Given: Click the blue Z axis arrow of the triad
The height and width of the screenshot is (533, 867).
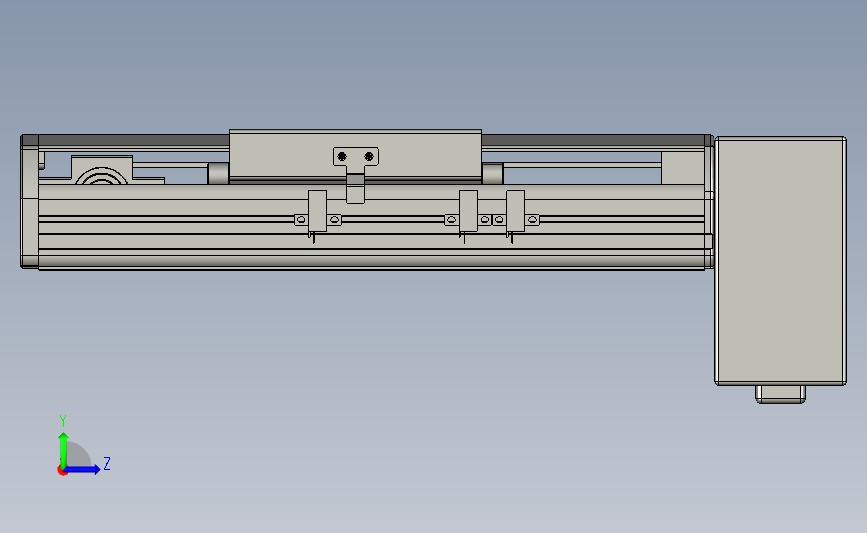Looking at the screenshot, I should [82, 470].
